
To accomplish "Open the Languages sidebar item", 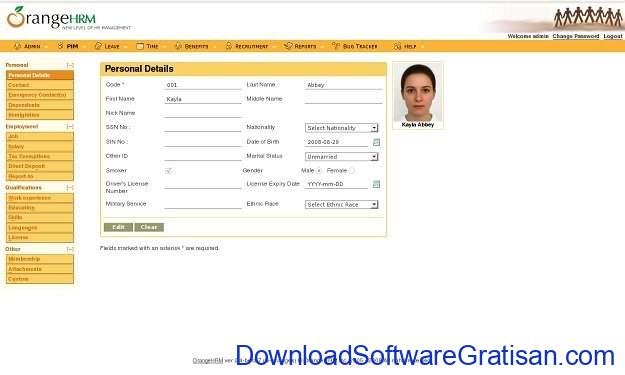I will (40, 228).
